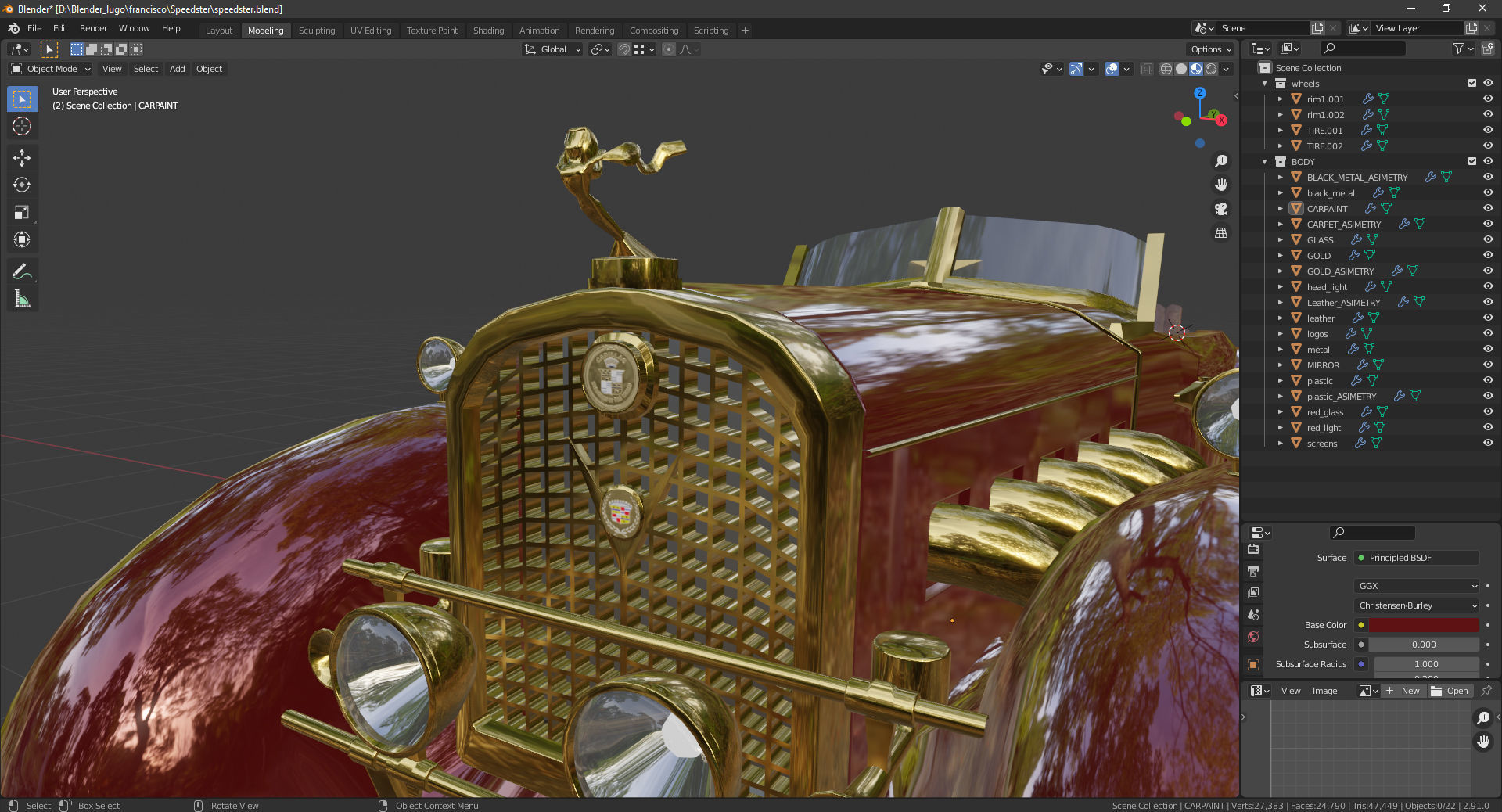
Task: Open Object properties orange square icon
Action: coord(1253,665)
